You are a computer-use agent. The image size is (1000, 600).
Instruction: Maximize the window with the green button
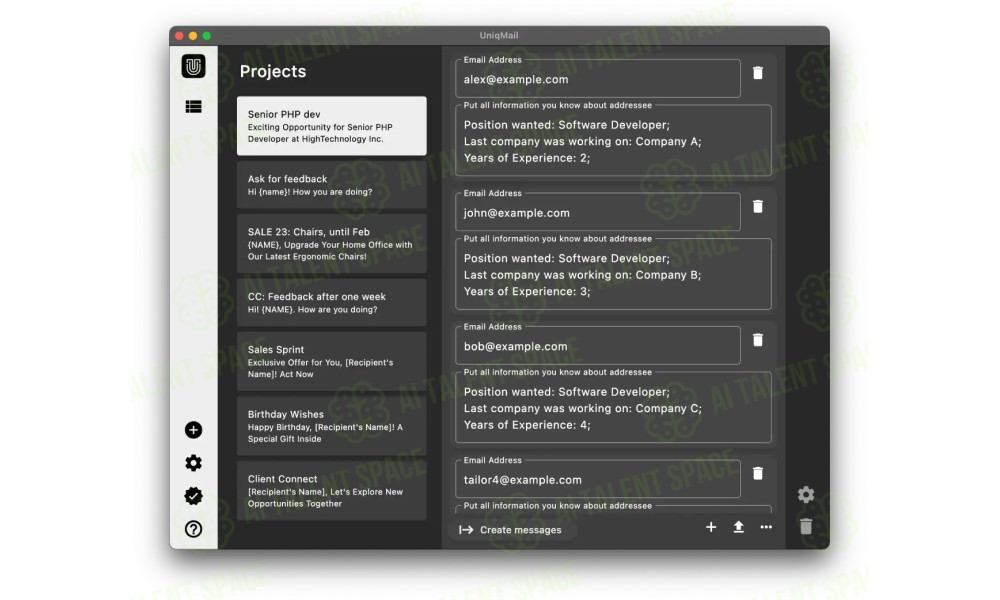(x=207, y=36)
